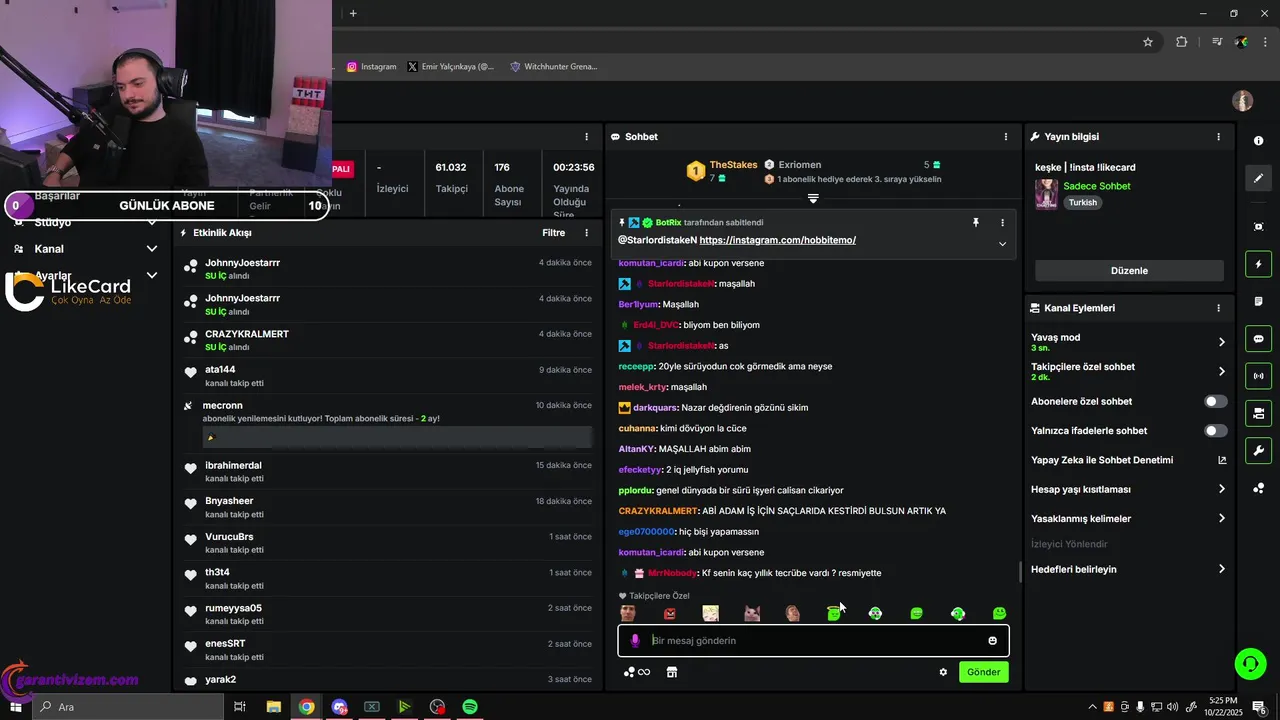The image size is (1280, 720).
Task: Click the document notes icon in the sidebar
Action: 1258,301
